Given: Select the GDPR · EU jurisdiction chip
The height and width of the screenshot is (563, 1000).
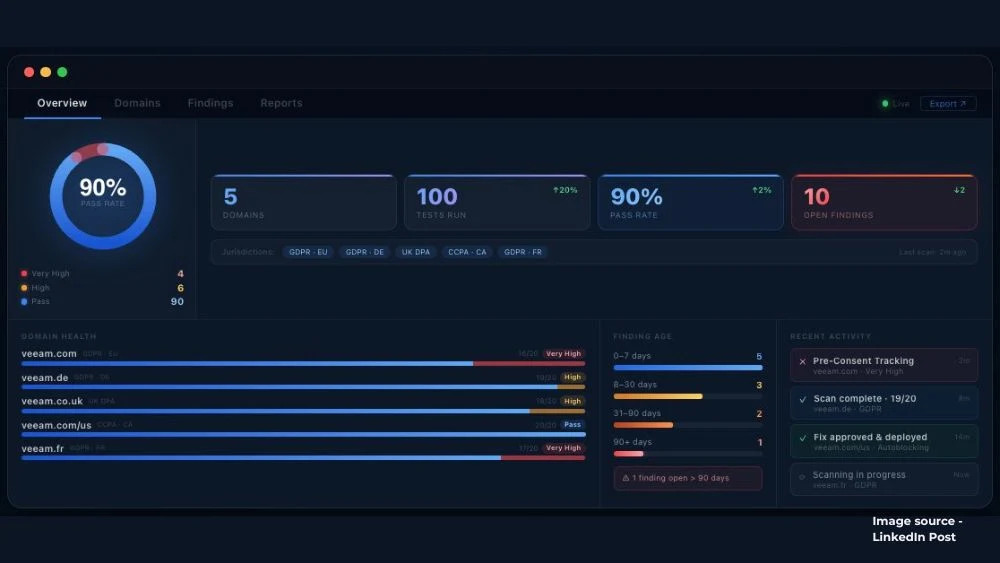Looking at the screenshot, I should coord(308,252).
